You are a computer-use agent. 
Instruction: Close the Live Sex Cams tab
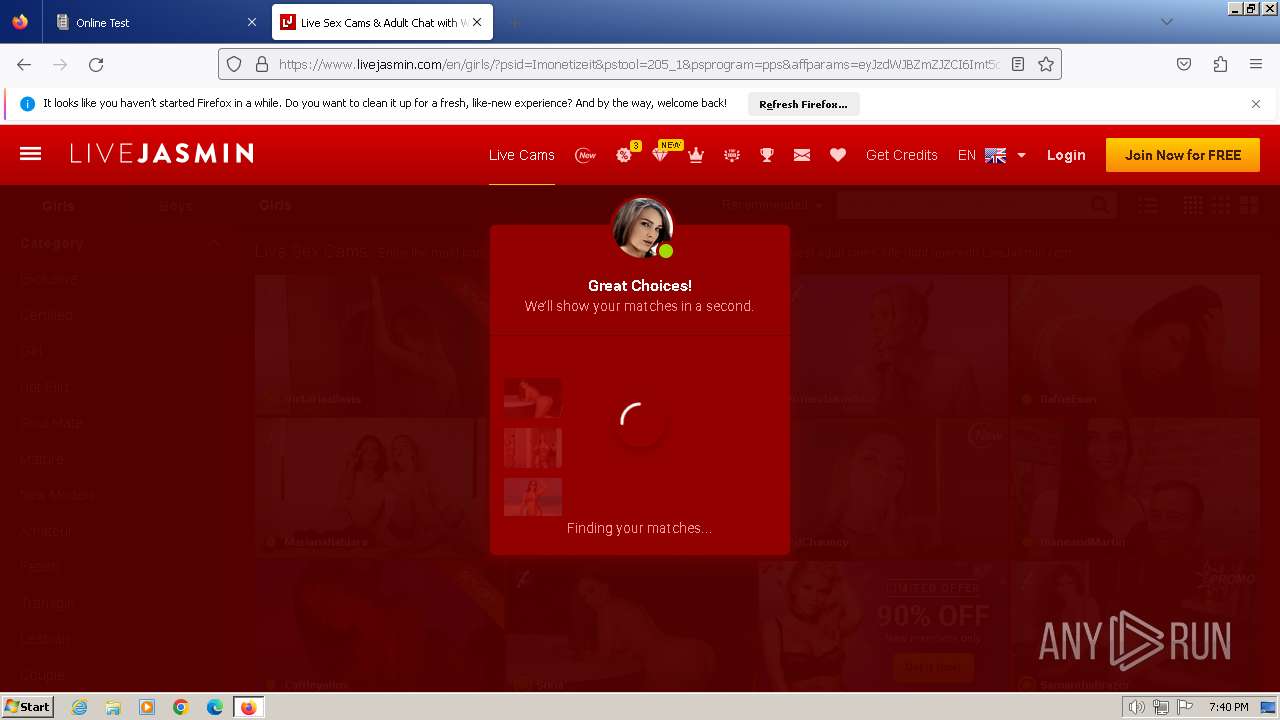tap(477, 22)
